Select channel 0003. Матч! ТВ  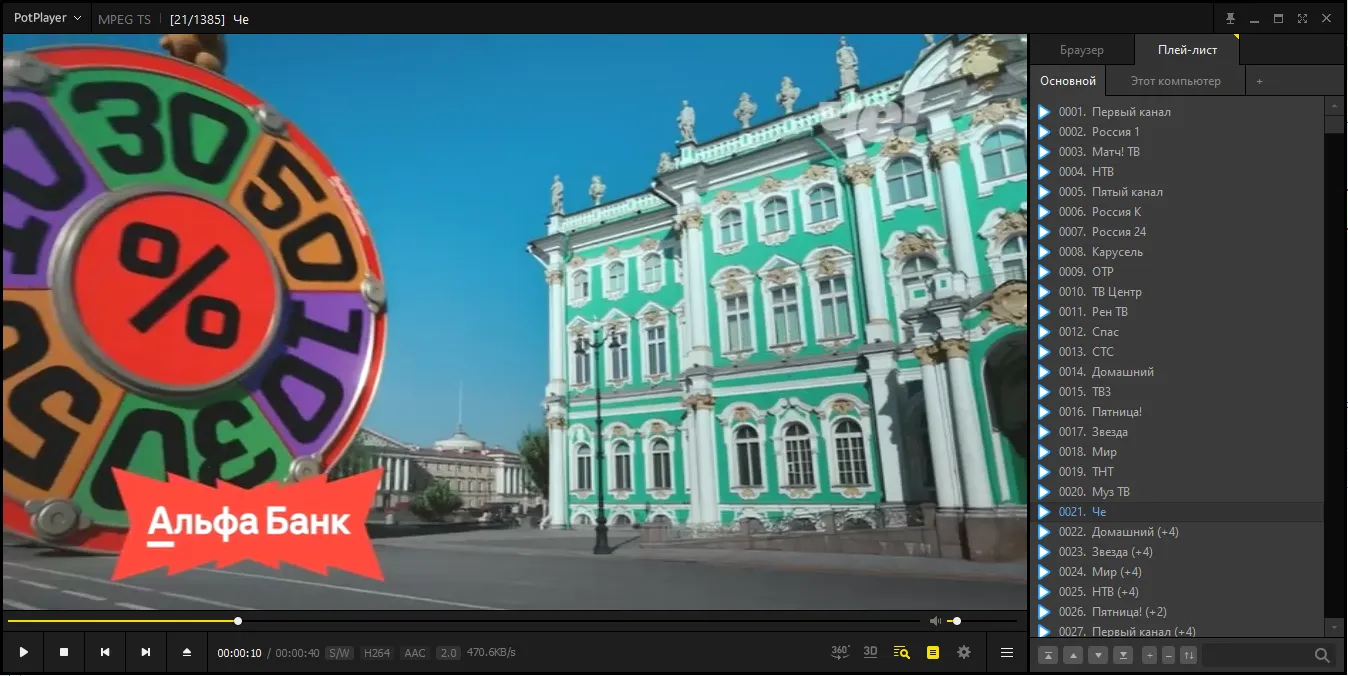click(1176, 152)
